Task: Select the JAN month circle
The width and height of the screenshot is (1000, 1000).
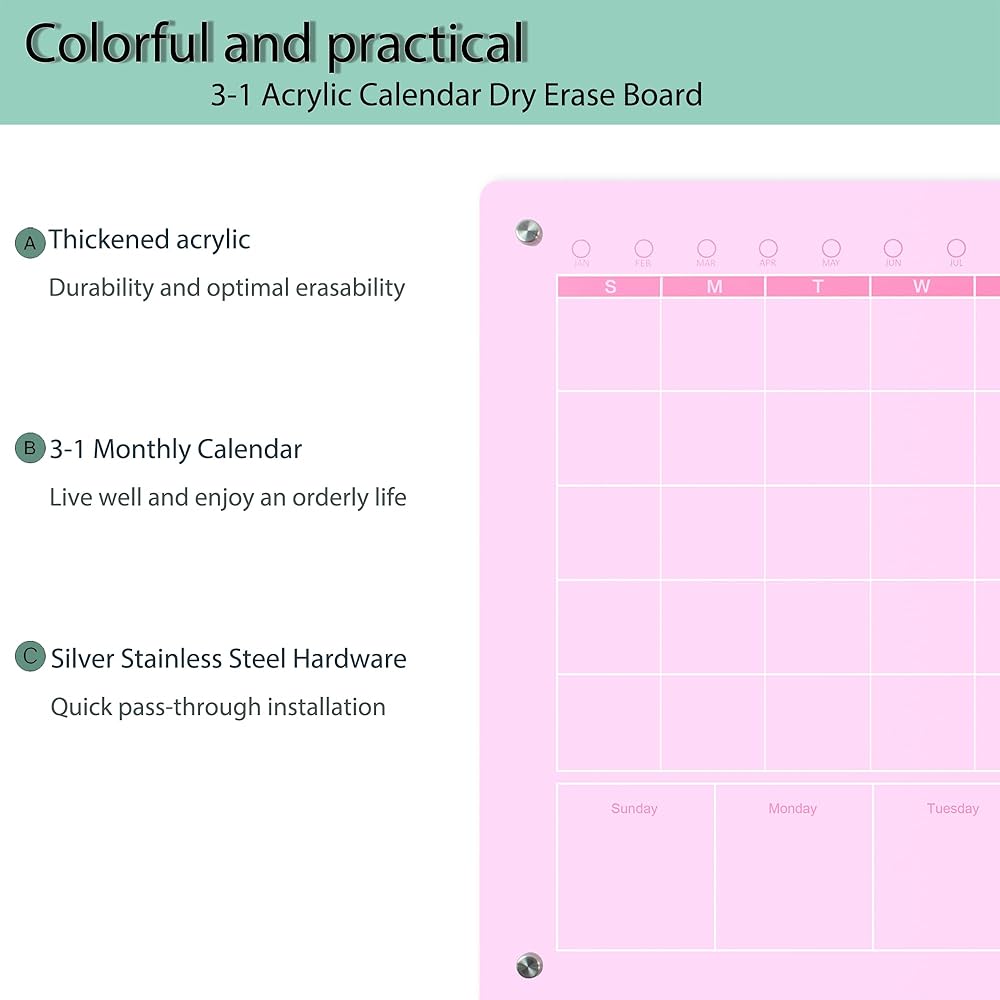Action: pos(581,248)
